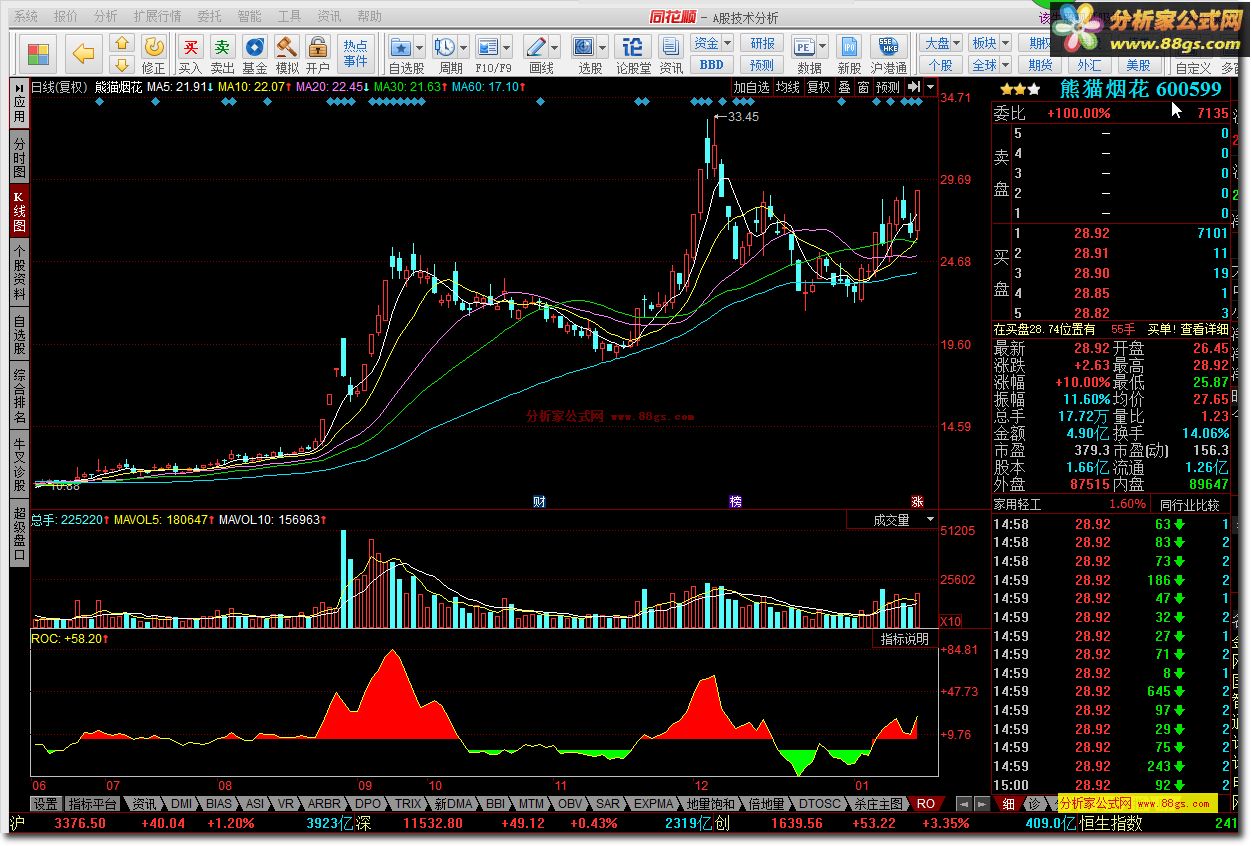
Task: Click the 同行业比较 button
Action: tap(1189, 505)
